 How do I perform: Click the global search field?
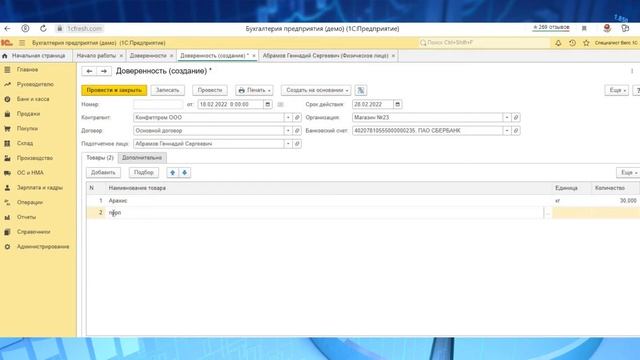pos(484,42)
